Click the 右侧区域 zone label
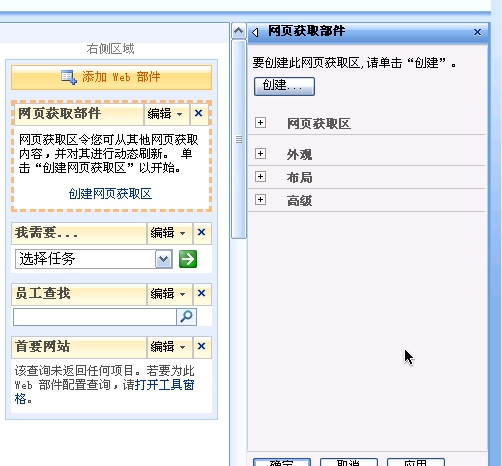The width and height of the screenshot is (502, 466). tap(111, 49)
